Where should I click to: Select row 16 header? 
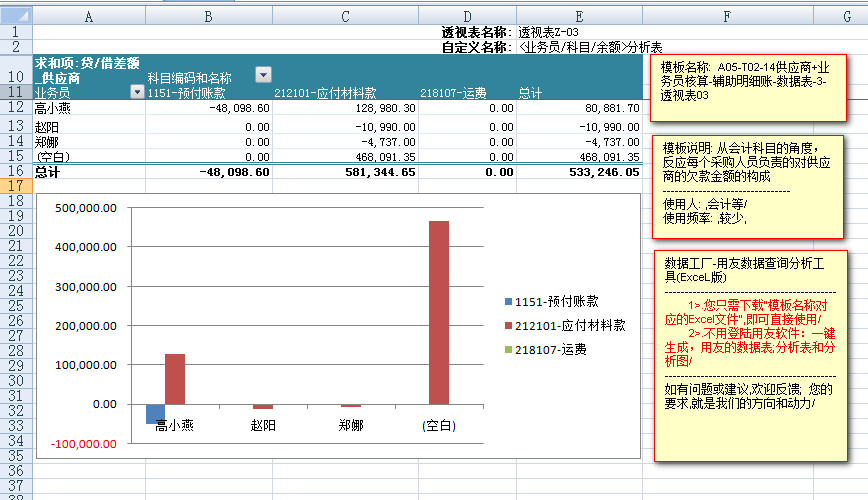(x=16, y=172)
